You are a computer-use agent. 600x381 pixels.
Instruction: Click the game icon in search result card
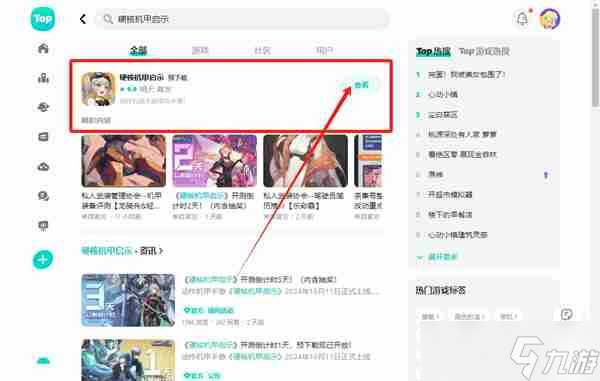coord(98,89)
